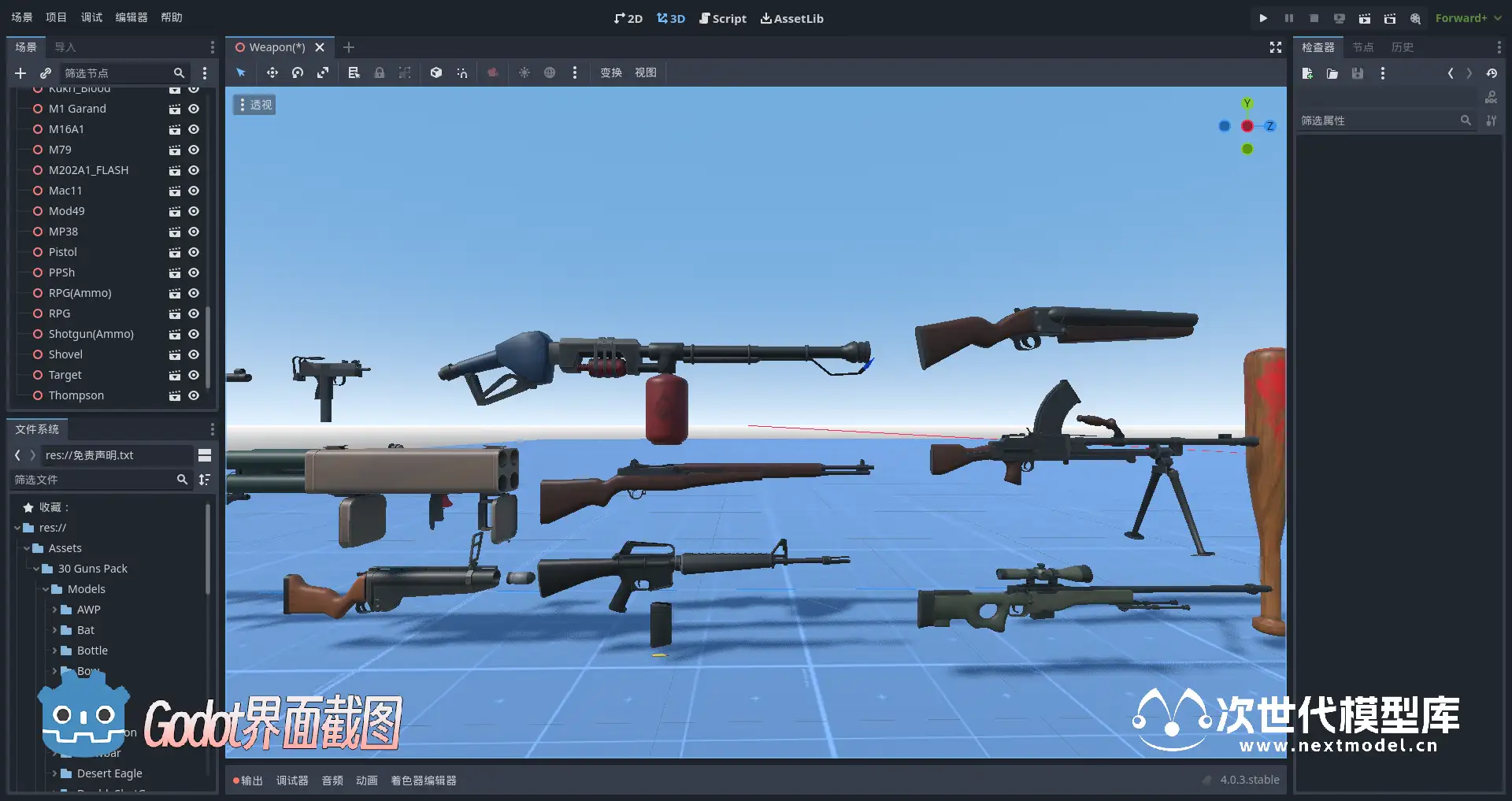Click the lock selected node icon
The image size is (1512, 801).
(x=380, y=72)
